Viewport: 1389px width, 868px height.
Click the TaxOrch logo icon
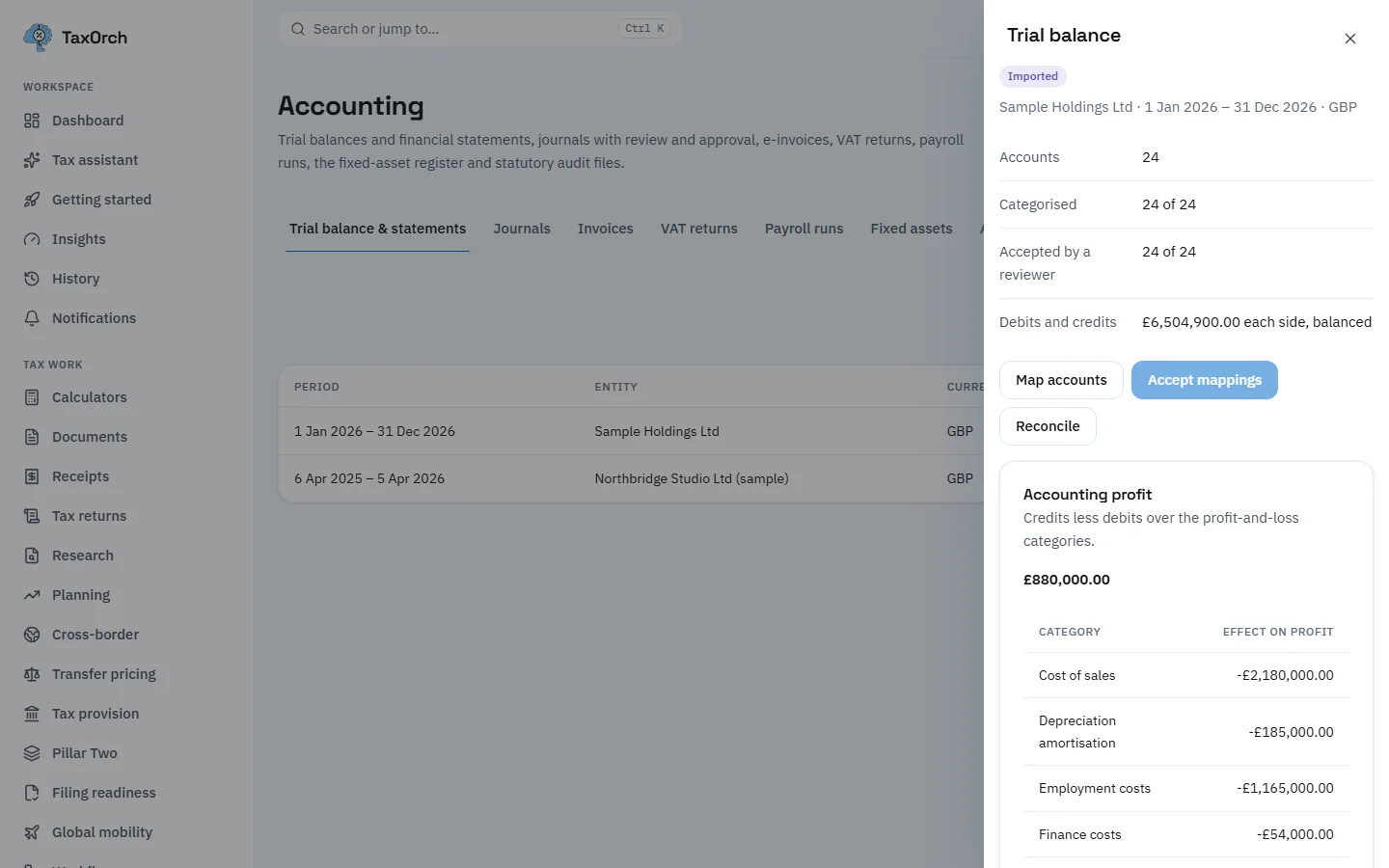[38, 38]
